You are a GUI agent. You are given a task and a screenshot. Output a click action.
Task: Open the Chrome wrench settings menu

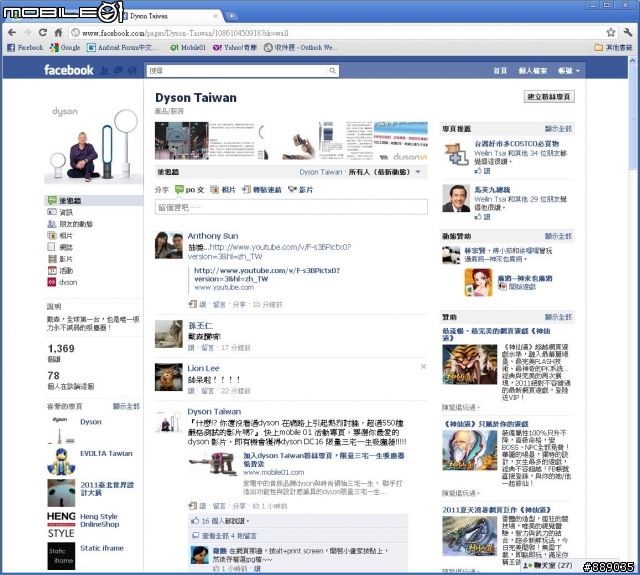pos(628,33)
